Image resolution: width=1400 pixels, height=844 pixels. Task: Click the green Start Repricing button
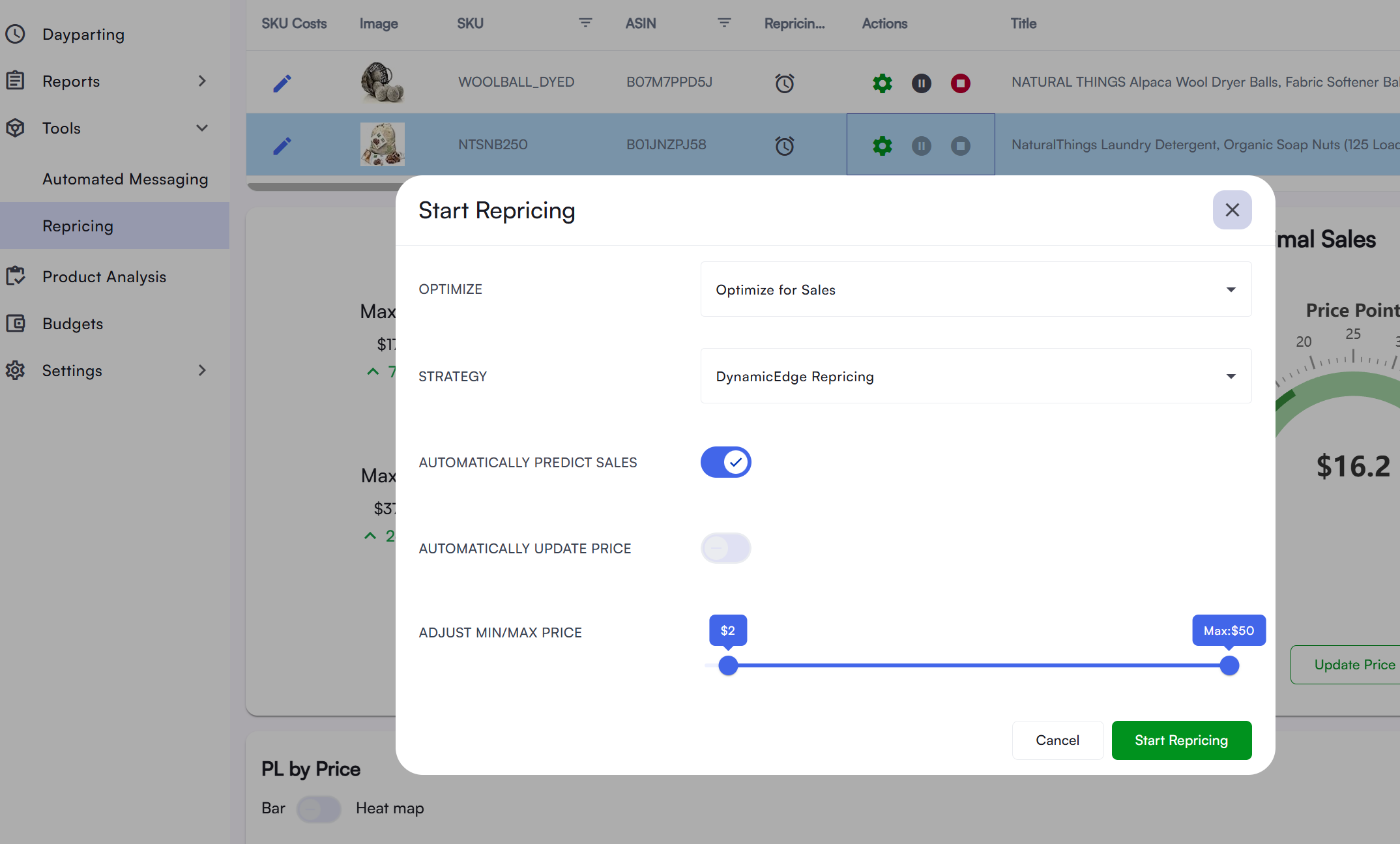click(x=1181, y=740)
